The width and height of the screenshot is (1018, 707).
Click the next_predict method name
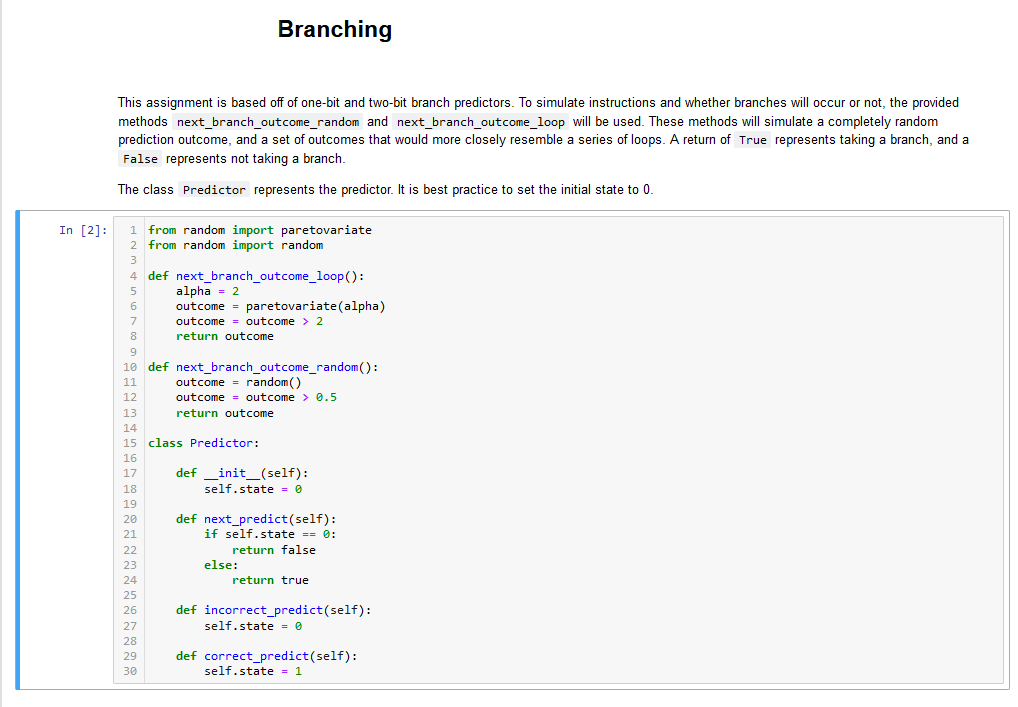246,518
